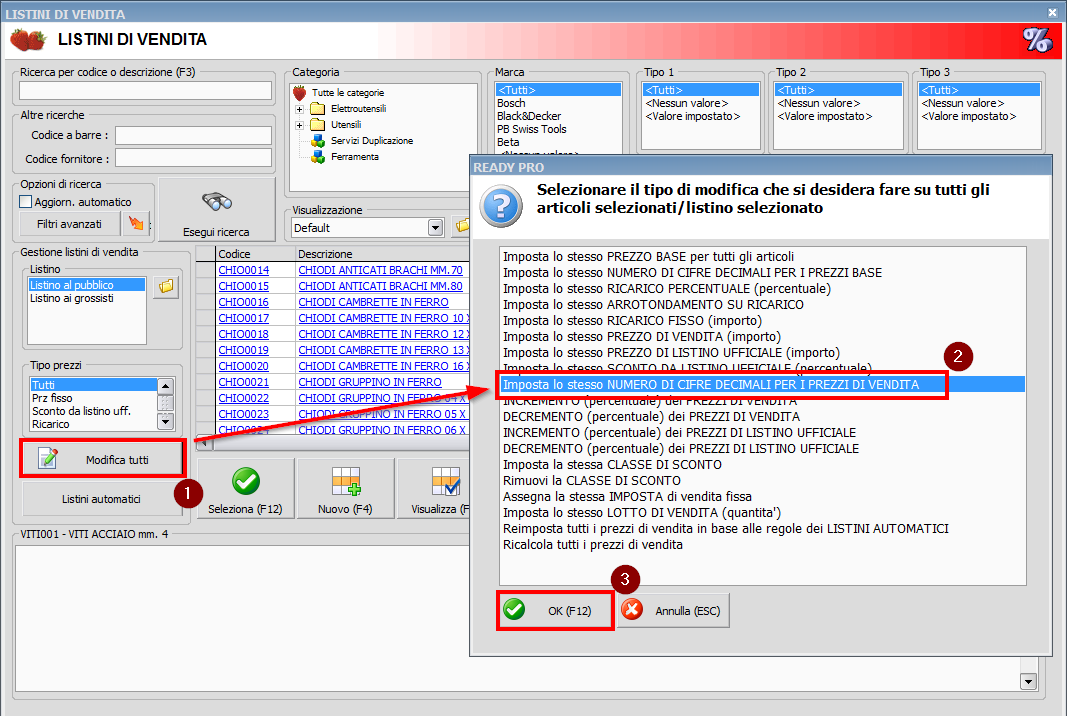Click the binoculars Esegui ricerca button
Viewport: 1067px width, 716px height.
[216, 210]
